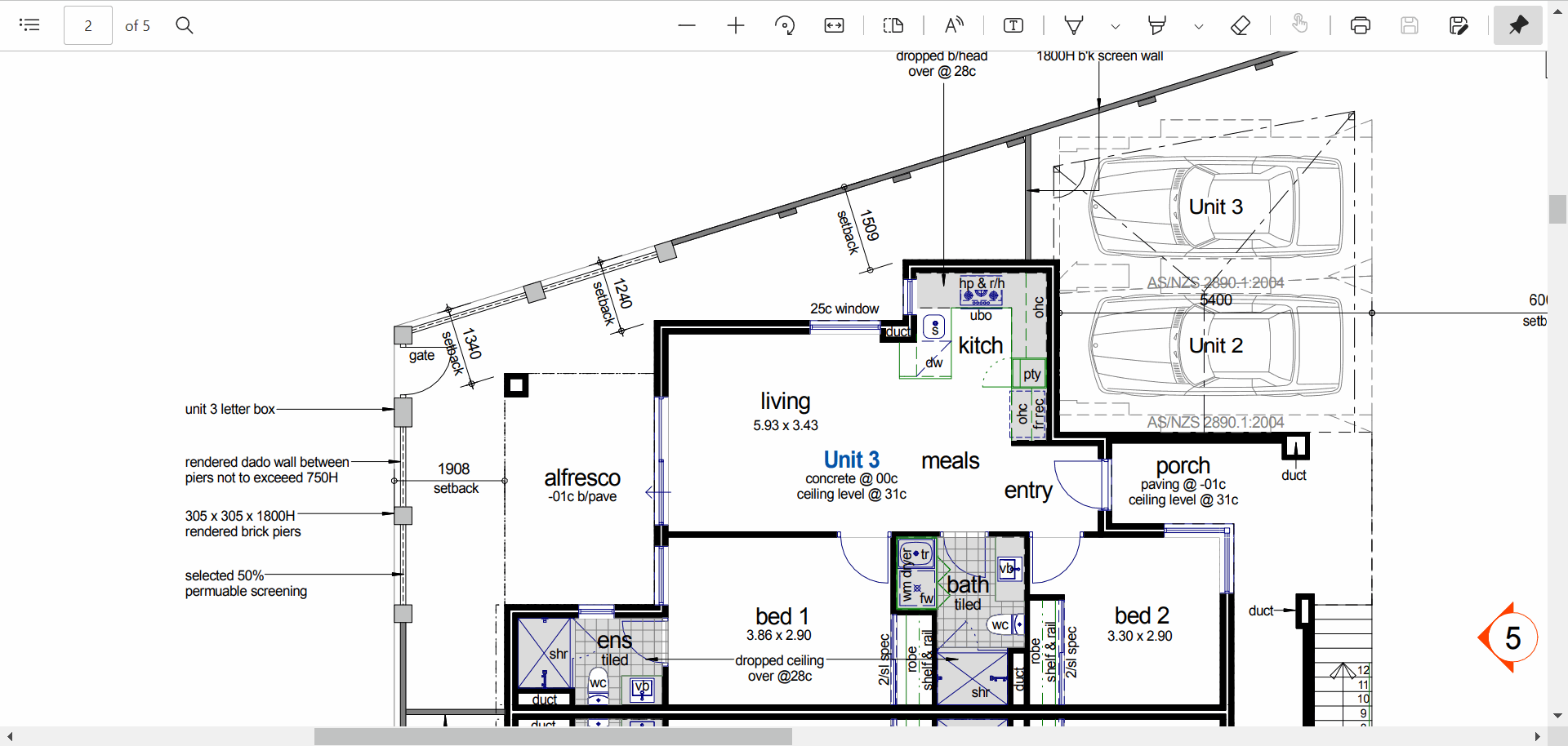Zoom out using the minus button
The height and width of the screenshot is (746, 1568).
click(x=686, y=25)
